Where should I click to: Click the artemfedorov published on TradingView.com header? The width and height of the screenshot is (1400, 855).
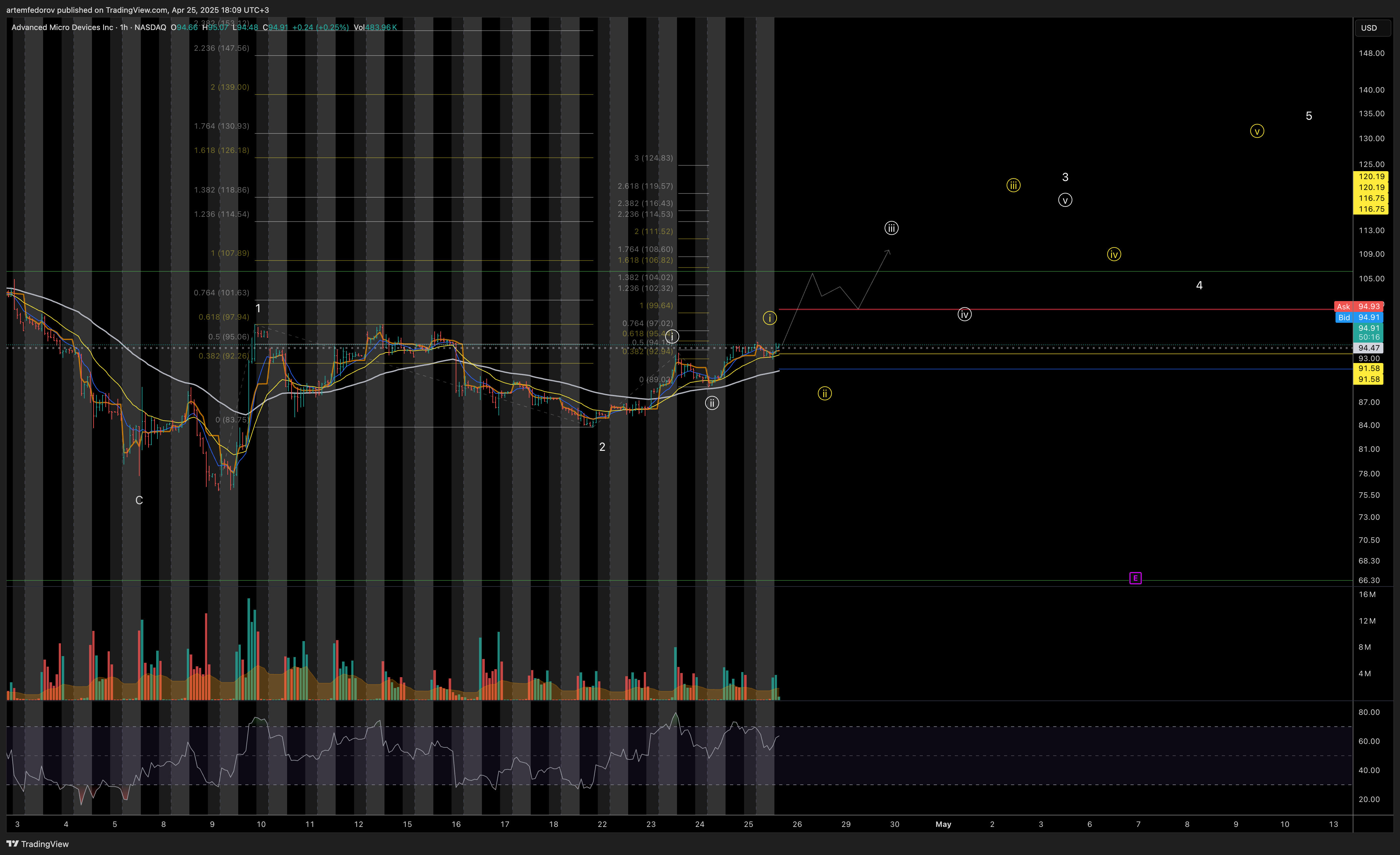[x=138, y=10]
